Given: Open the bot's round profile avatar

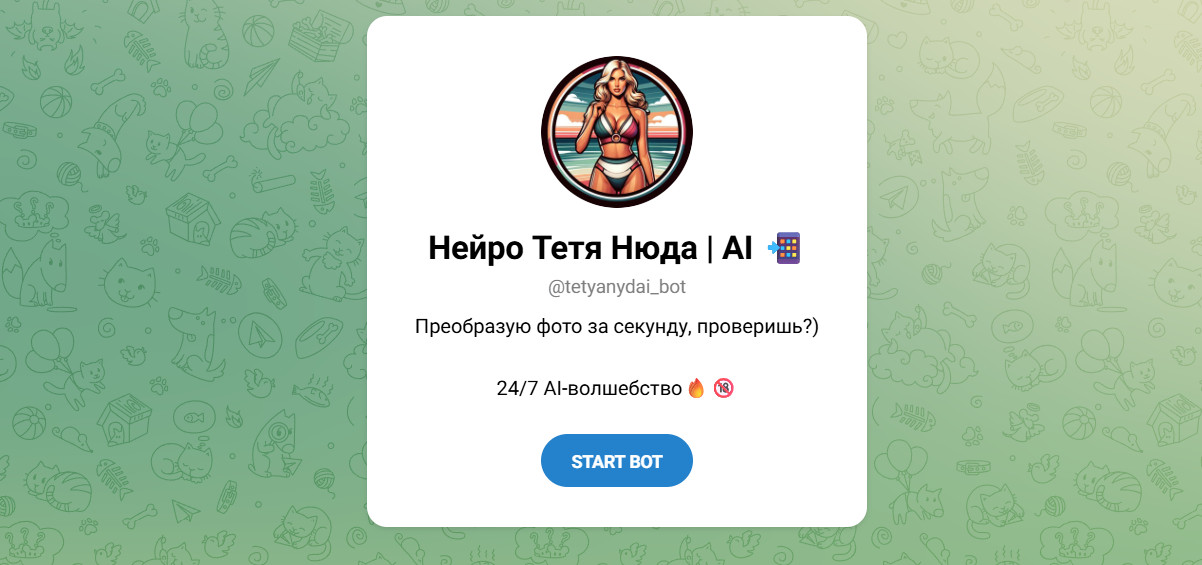Looking at the screenshot, I should (617, 132).
